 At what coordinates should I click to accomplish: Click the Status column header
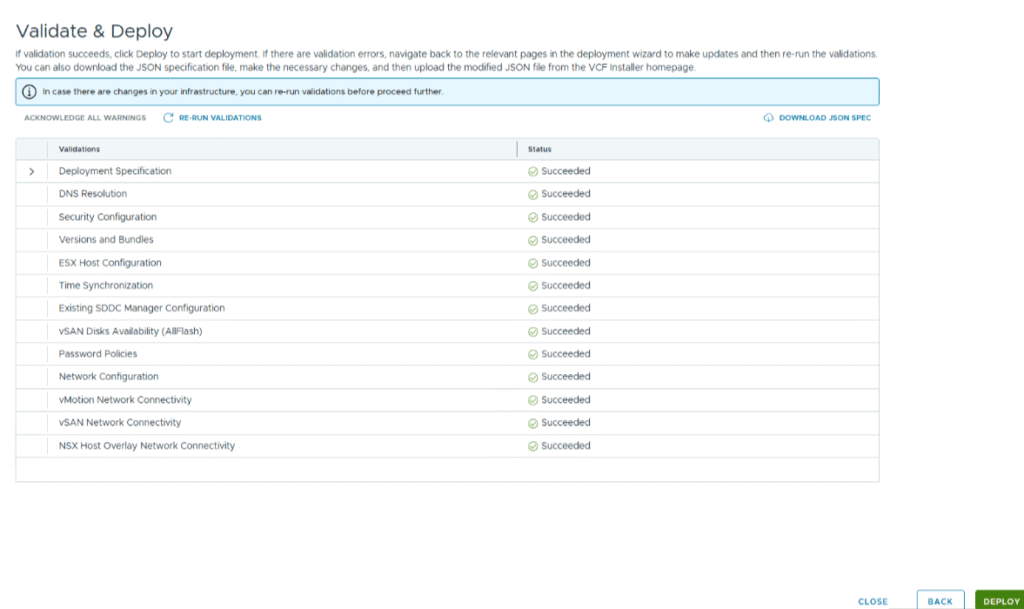click(540, 149)
